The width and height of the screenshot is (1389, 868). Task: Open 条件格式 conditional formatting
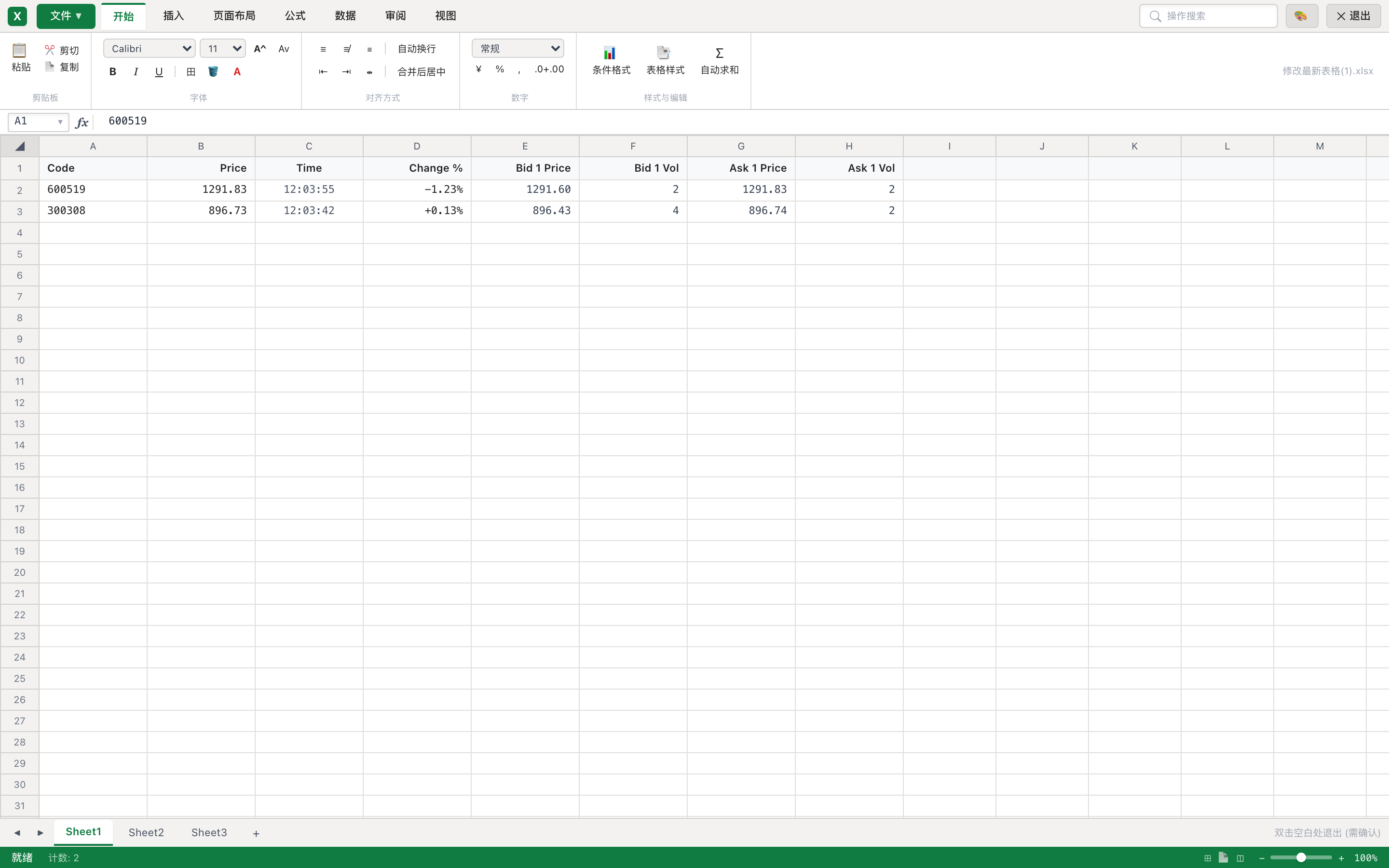point(611,60)
